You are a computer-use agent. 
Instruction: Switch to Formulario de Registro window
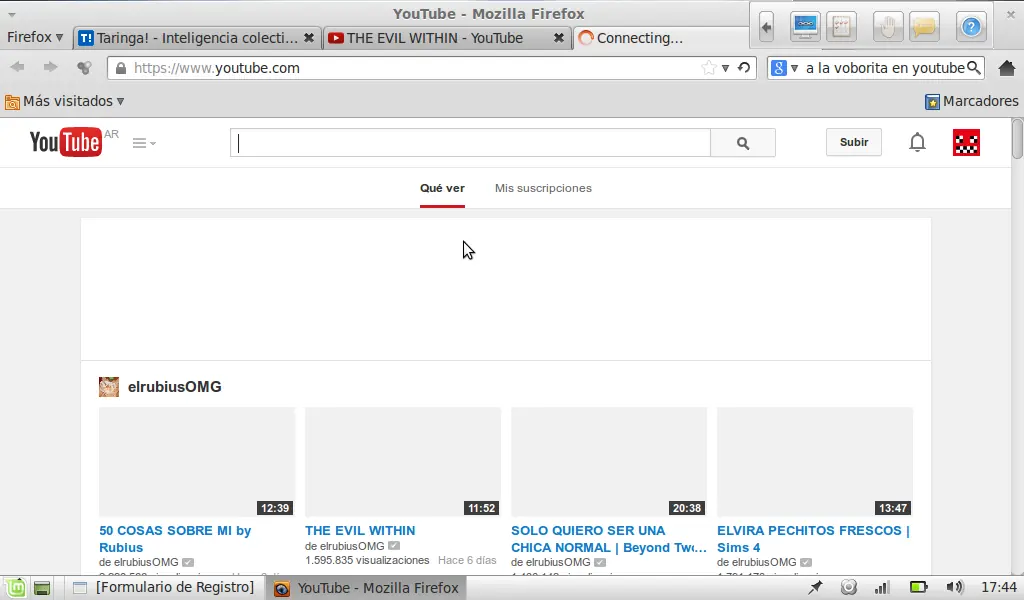coord(164,588)
